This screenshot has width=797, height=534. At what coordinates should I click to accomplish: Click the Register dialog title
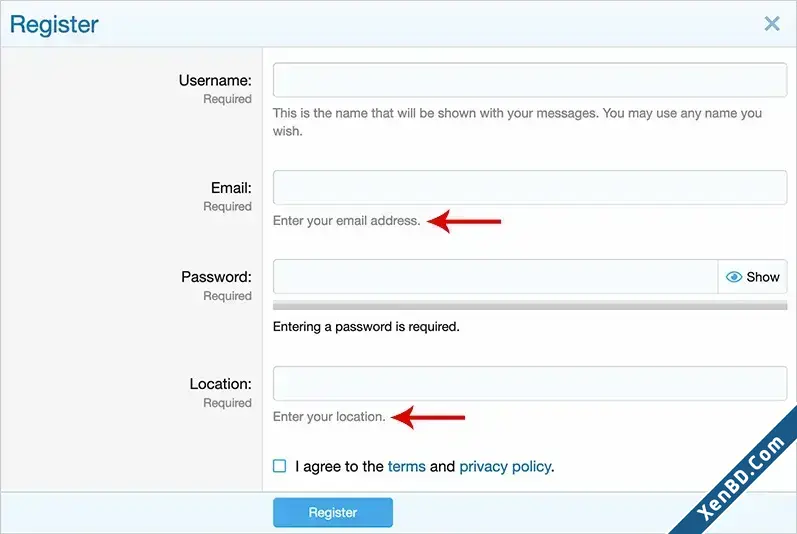[54, 24]
